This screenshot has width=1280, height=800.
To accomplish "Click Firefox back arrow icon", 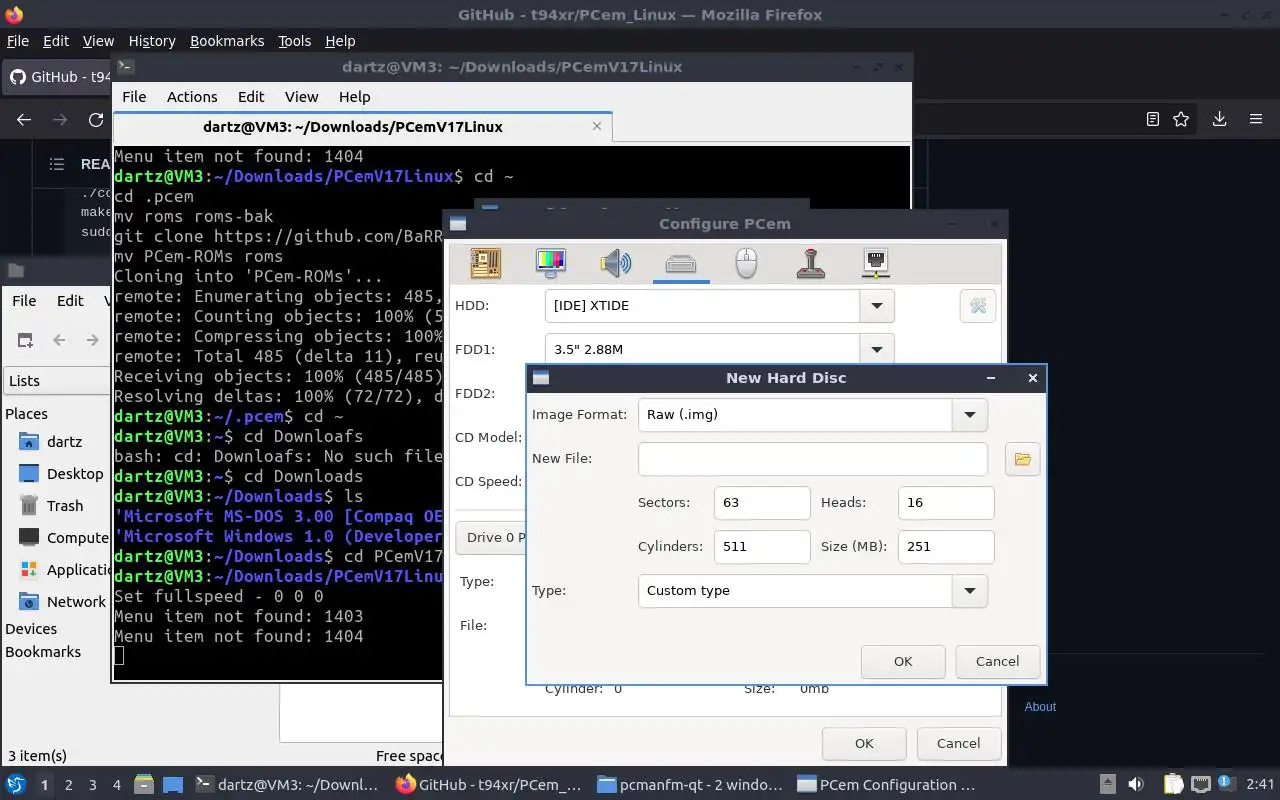I will pos(24,119).
